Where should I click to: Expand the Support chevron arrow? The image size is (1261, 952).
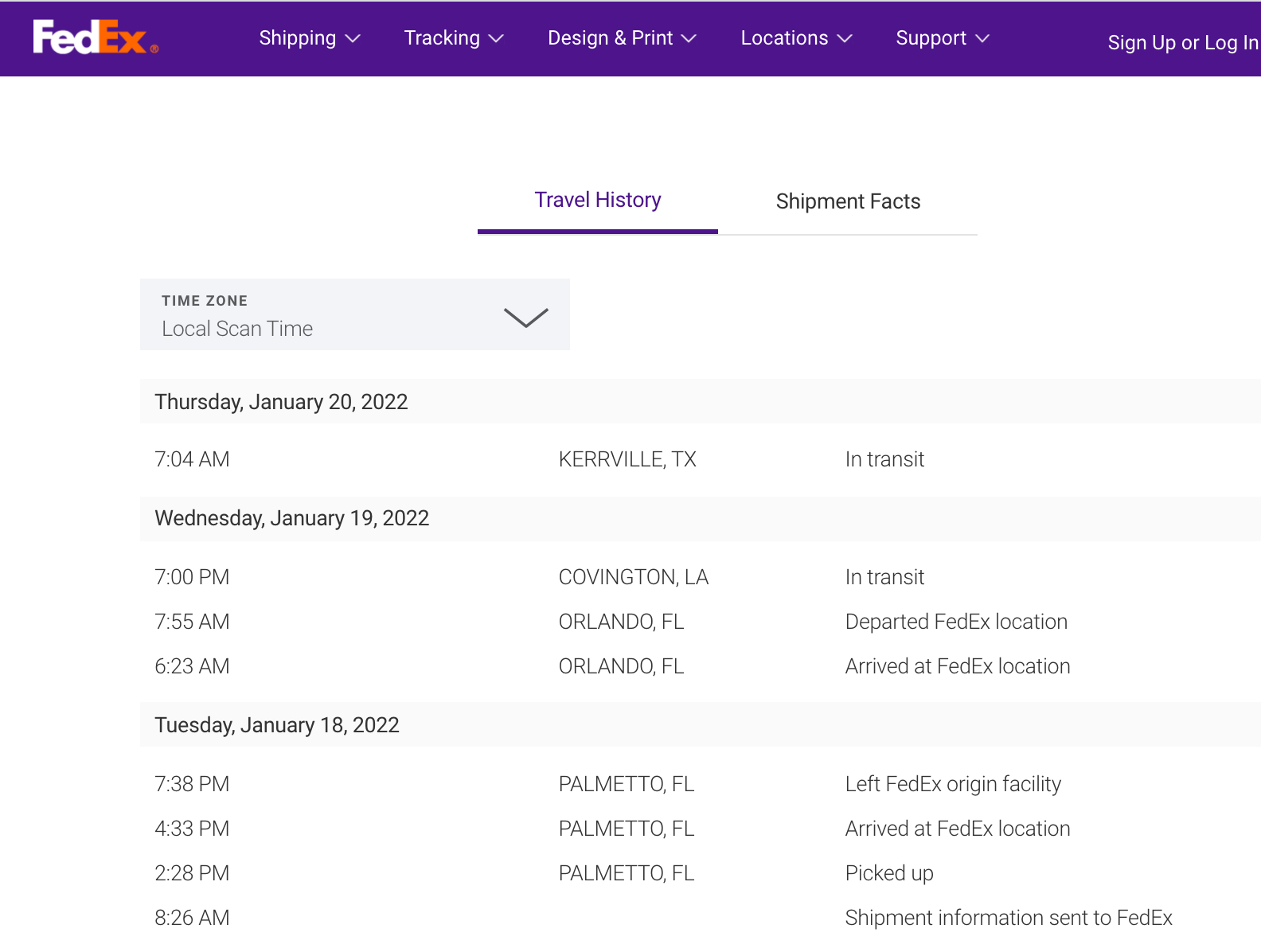[982, 39]
